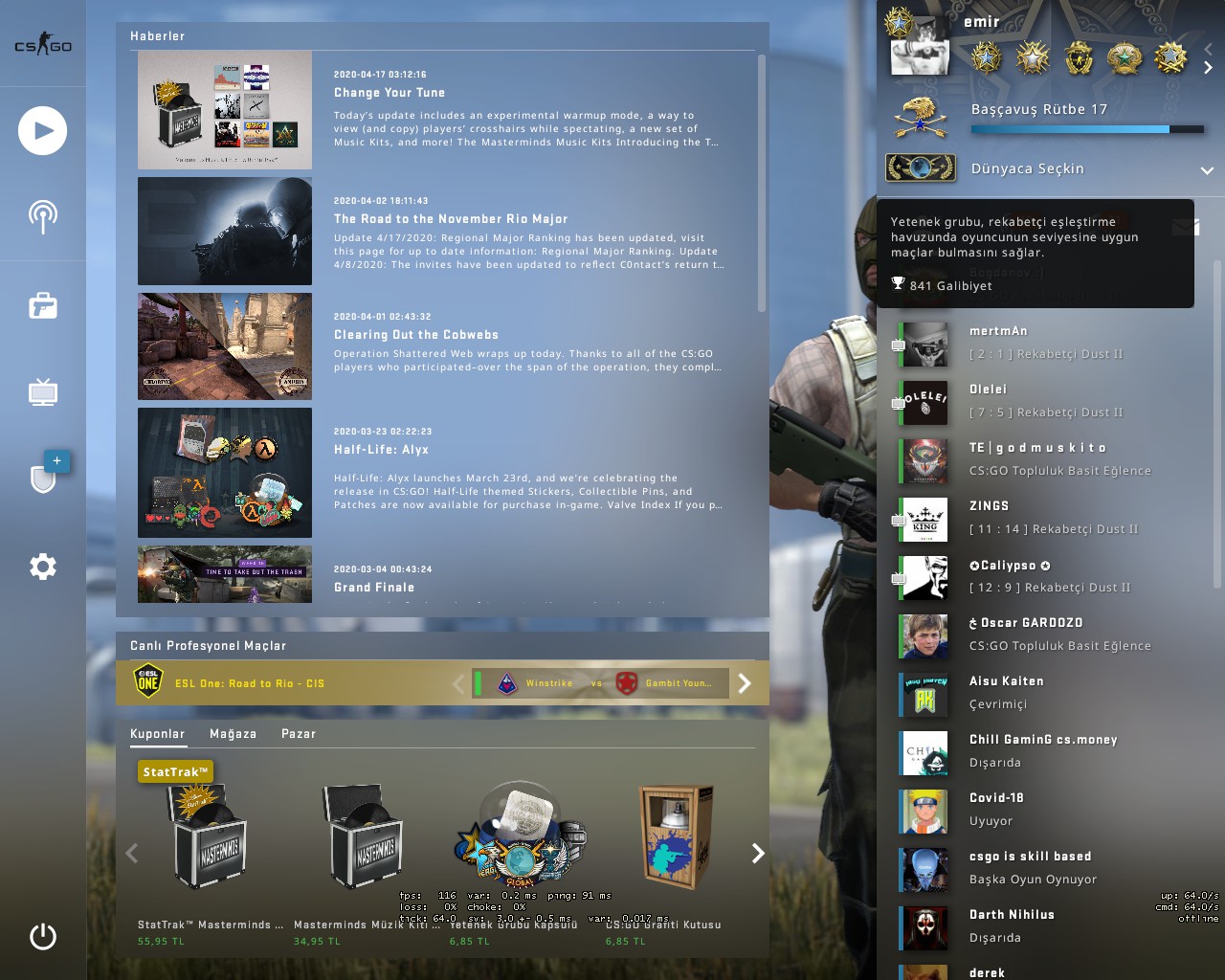Switch to the Mağaza tab
This screenshot has width=1225, height=980.
tap(233, 734)
